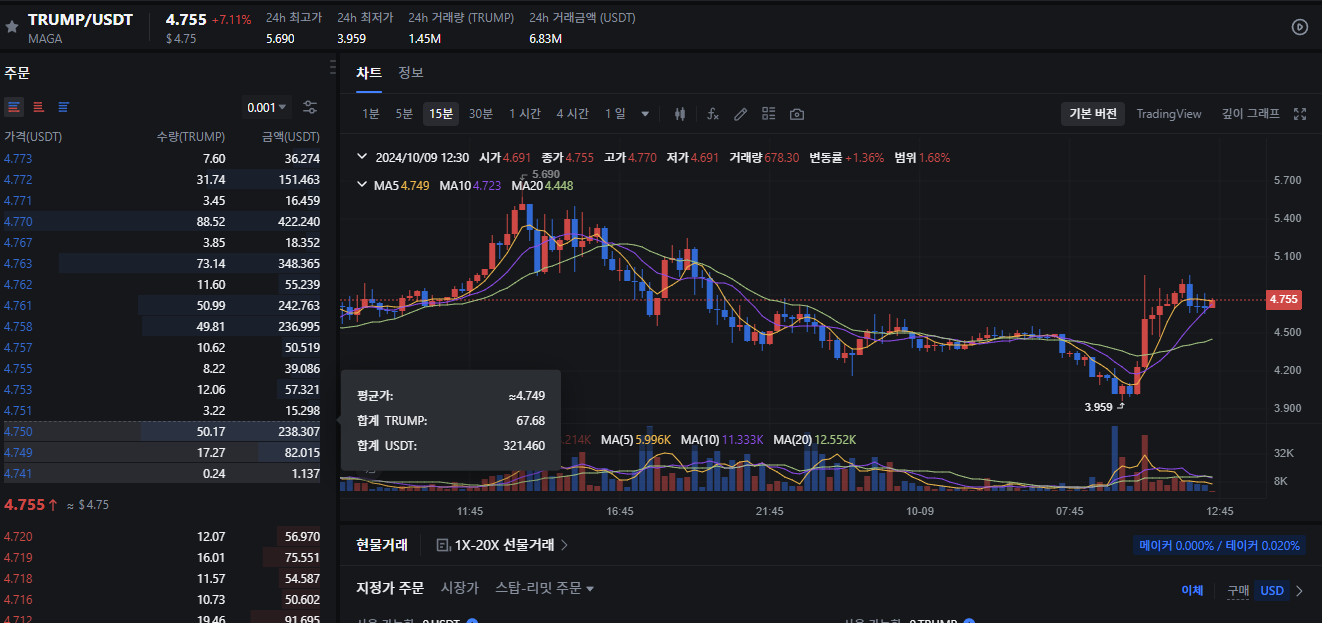Switch chart to TradingView mode
Viewport: 1322px width, 623px height.
pos(1169,114)
